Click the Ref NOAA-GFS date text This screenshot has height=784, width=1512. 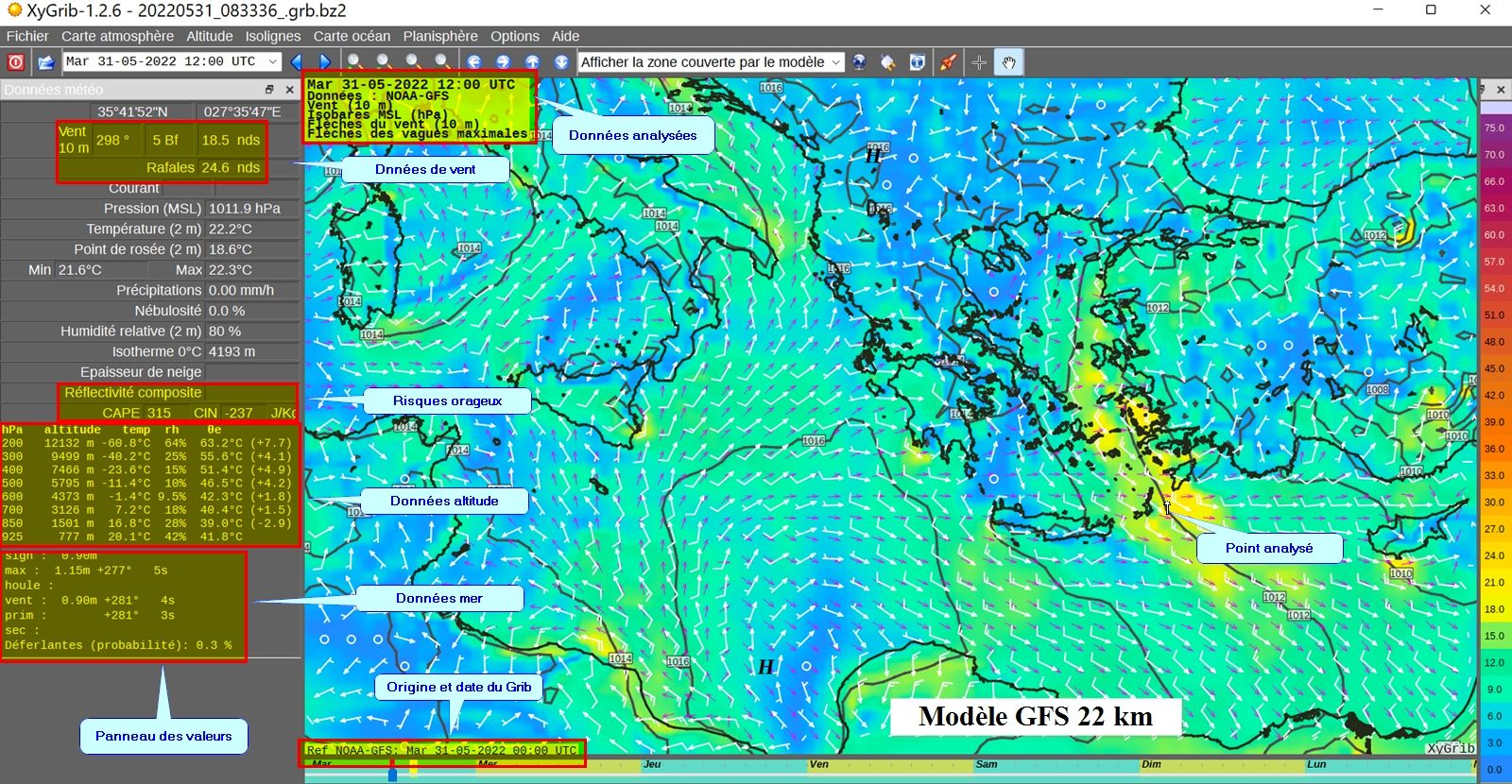coord(441,750)
